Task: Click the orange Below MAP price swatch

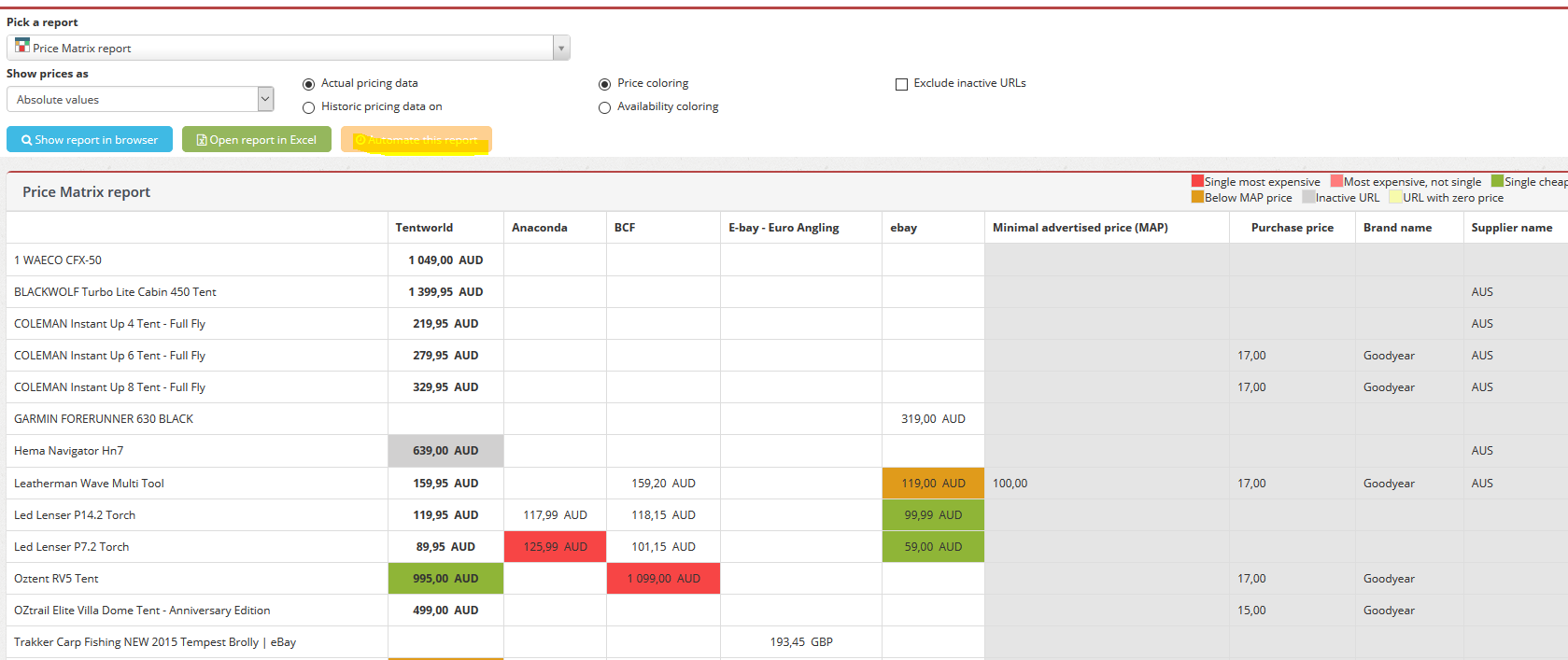Action: (x=1197, y=197)
